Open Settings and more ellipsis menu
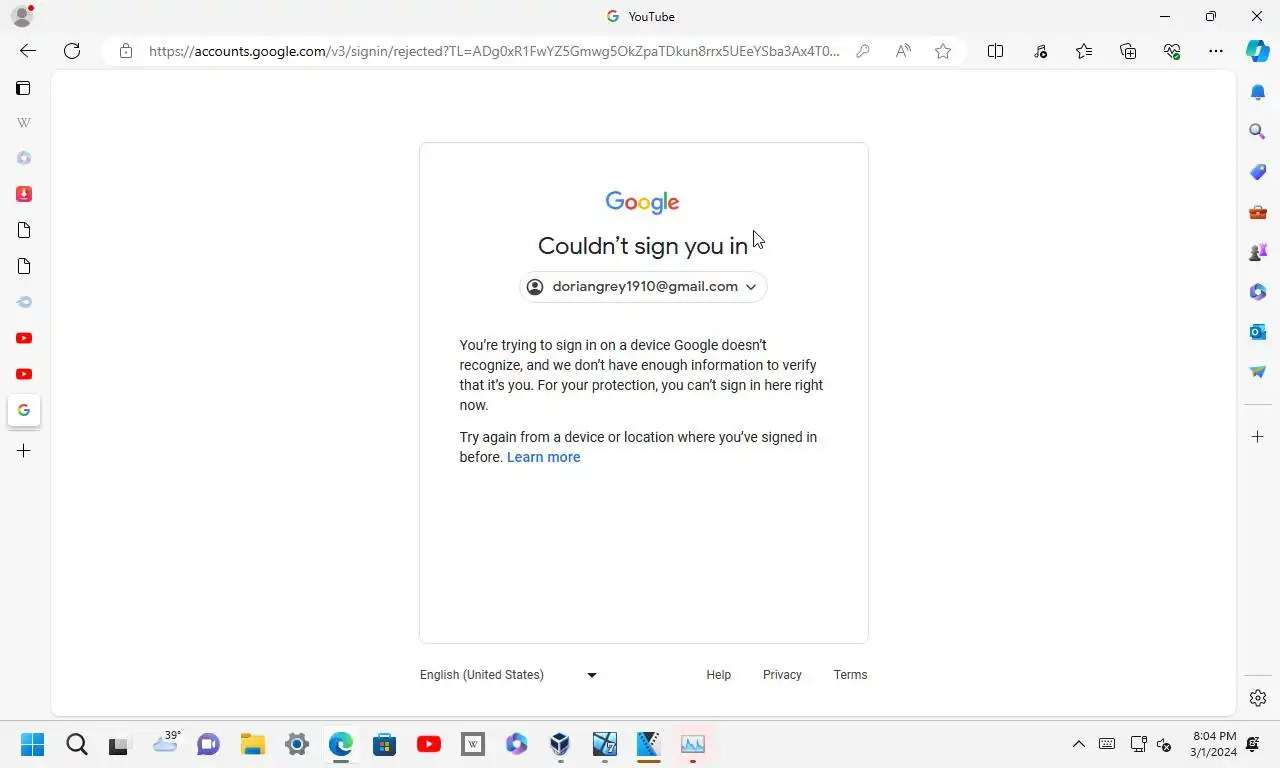The image size is (1280, 768). click(1216, 51)
